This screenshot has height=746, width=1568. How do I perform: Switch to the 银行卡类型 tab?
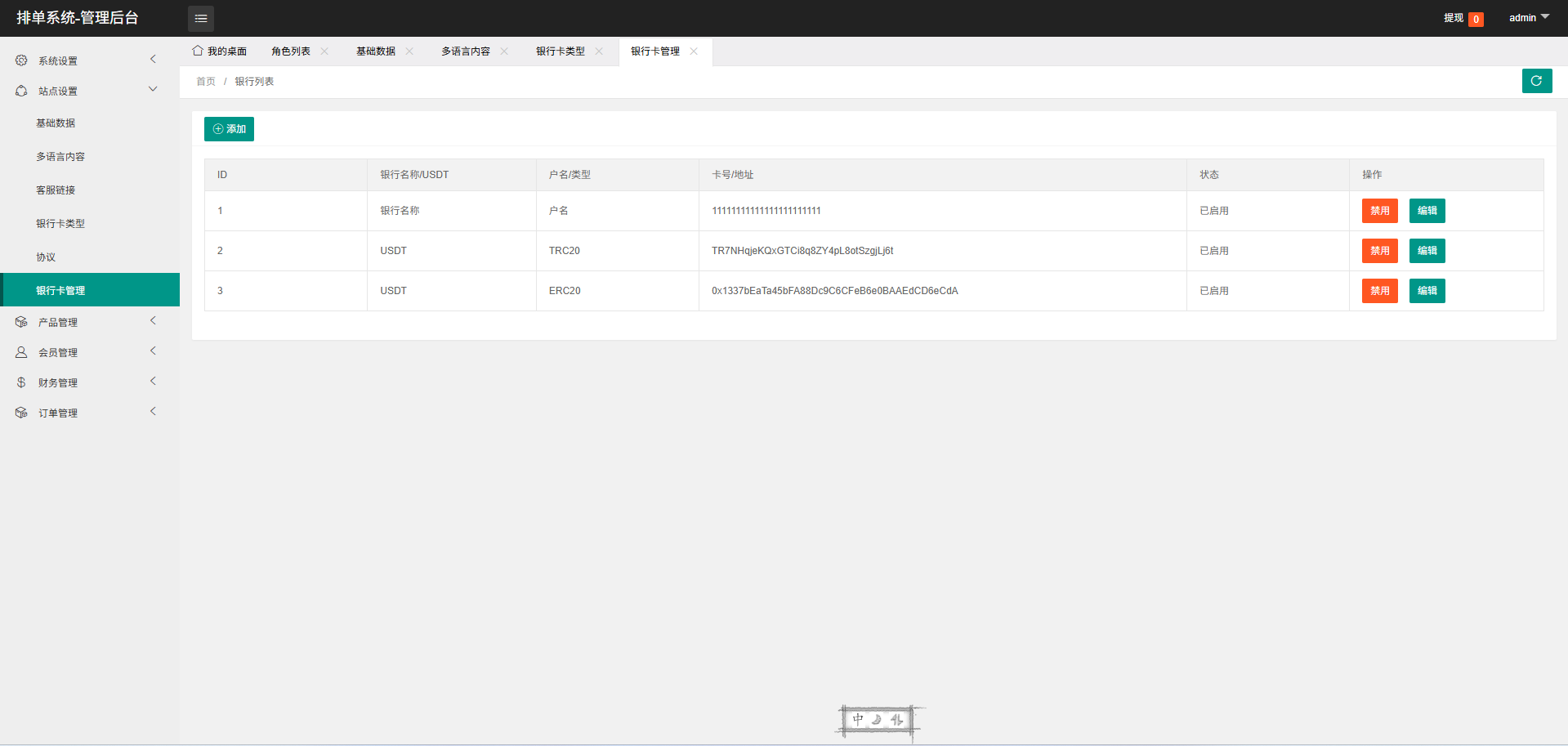(x=561, y=51)
